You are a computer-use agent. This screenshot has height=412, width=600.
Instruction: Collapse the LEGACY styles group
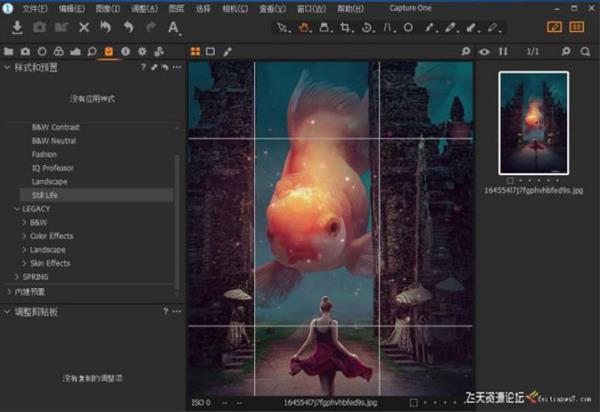[13, 209]
